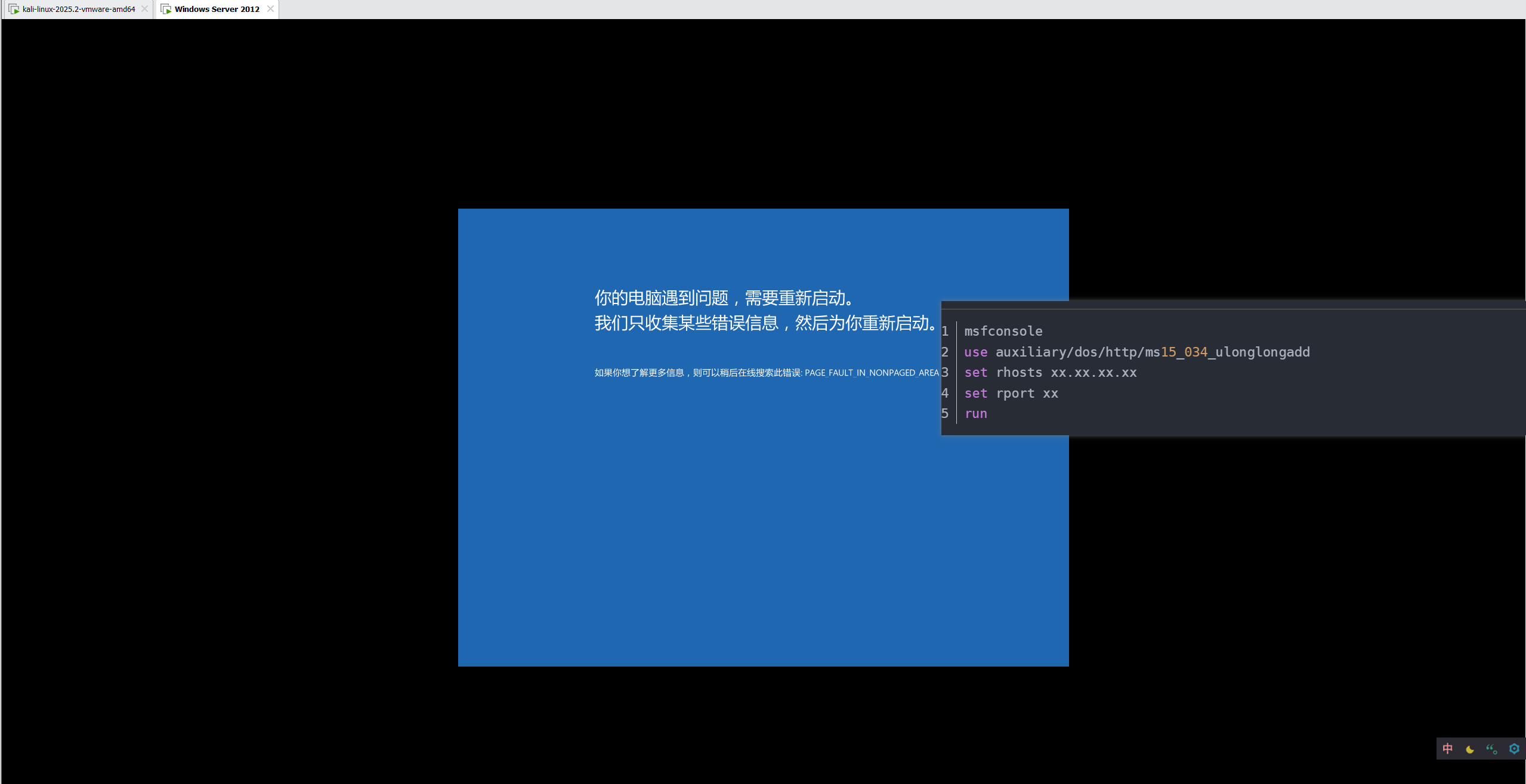Click the 'run' command in the snippet
The width and height of the screenshot is (1526, 784).
pos(975,414)
